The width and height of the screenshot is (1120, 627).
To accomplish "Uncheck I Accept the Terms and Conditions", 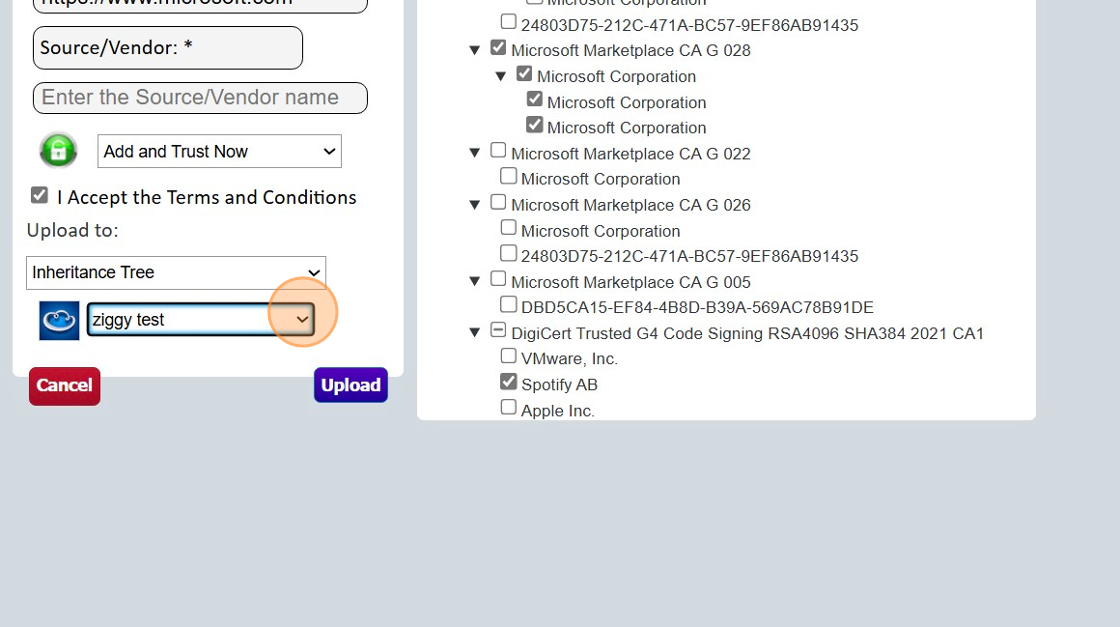I will [39, 195].
